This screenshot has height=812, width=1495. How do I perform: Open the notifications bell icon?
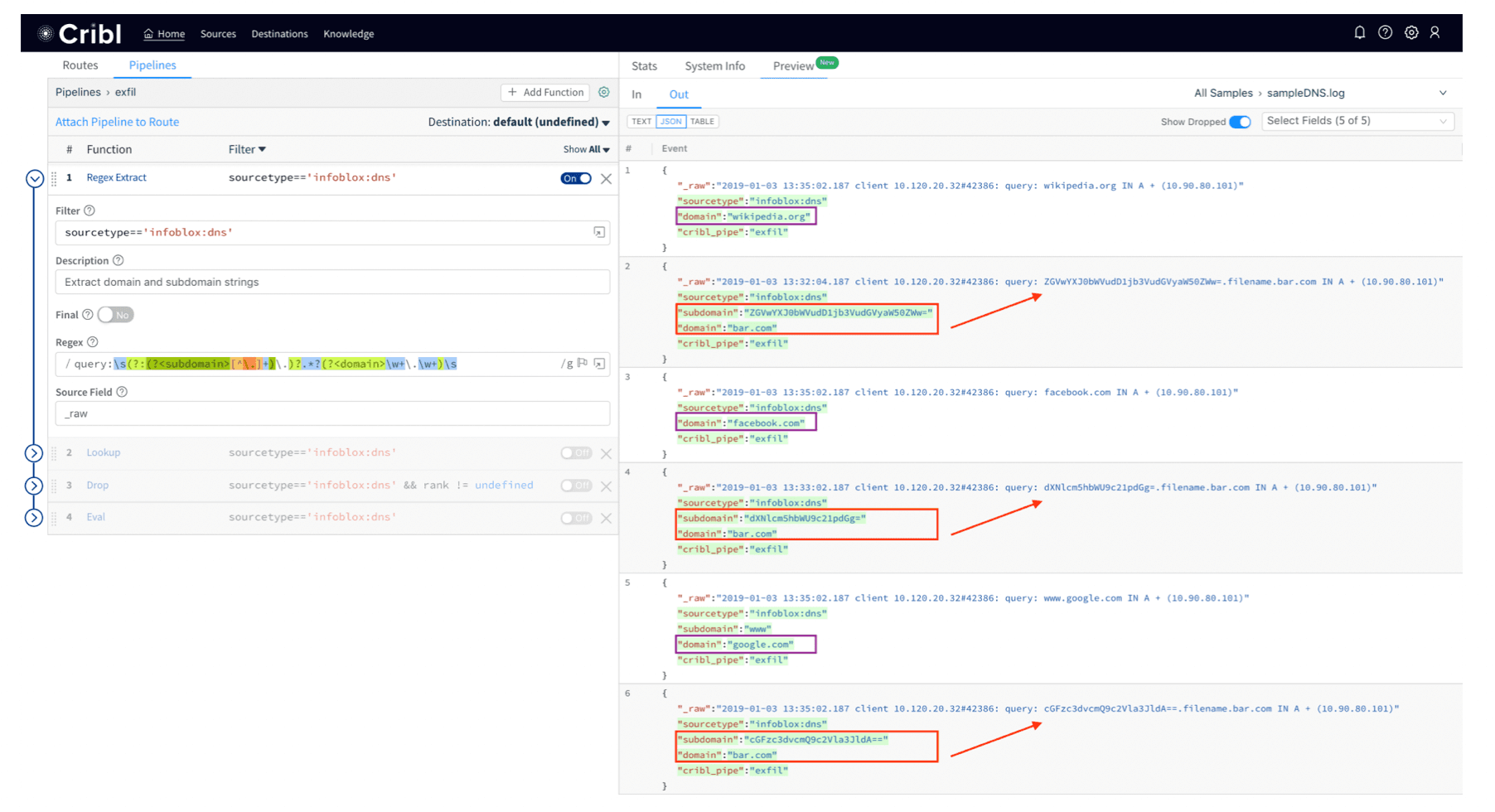[1359, 33]
